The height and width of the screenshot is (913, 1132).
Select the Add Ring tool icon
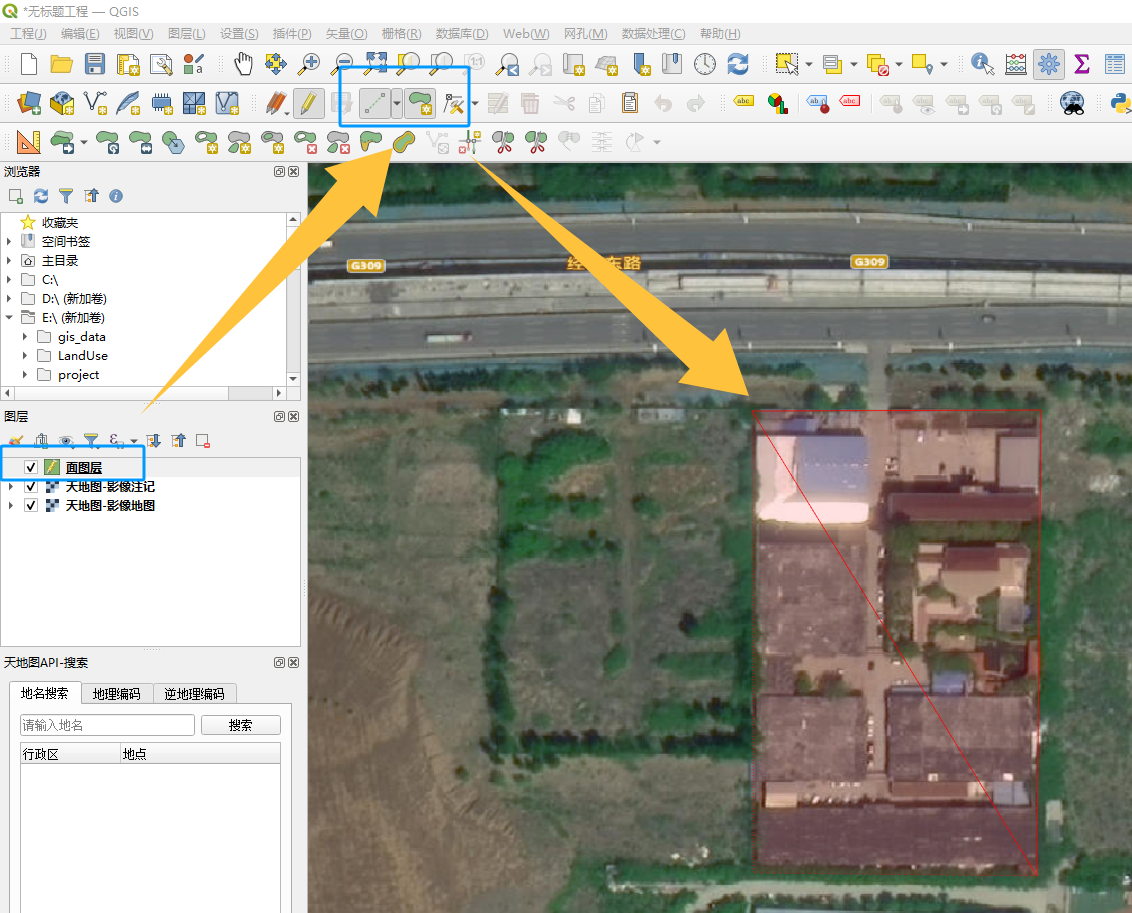pos(206,141)
